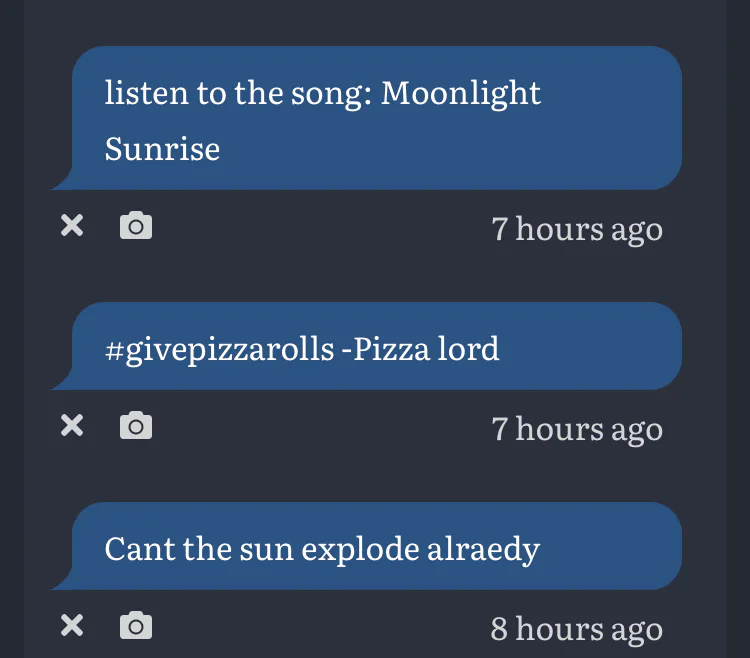This screenshot has height=658, width=750.
Task: Remove the "#givepizzarolls" message with X
Action: 72,426
